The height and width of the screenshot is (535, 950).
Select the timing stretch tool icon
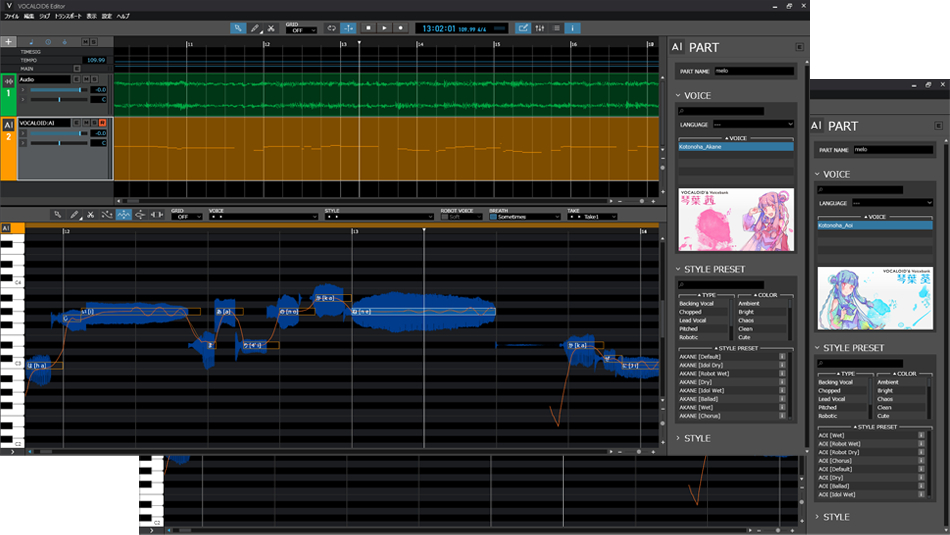coord(156,214)
